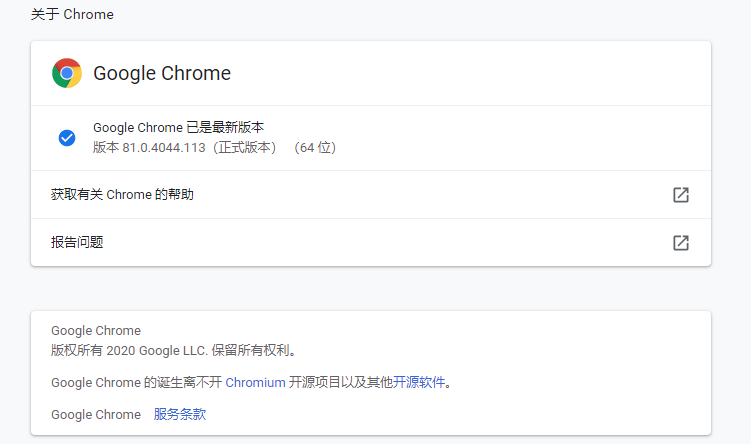The height and width of the screenshot is (444, 751).
Task: Click Google Chrome label above copyright line
Action: tap(96, 330)
